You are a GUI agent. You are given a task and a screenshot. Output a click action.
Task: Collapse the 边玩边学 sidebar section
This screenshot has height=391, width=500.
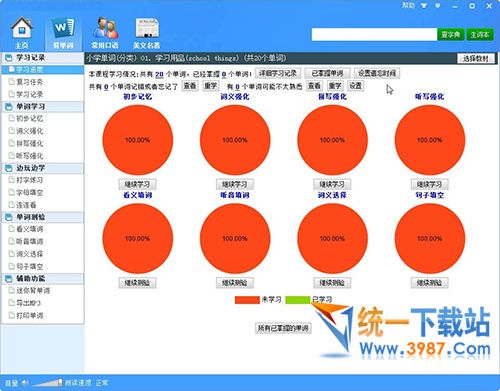43,168
